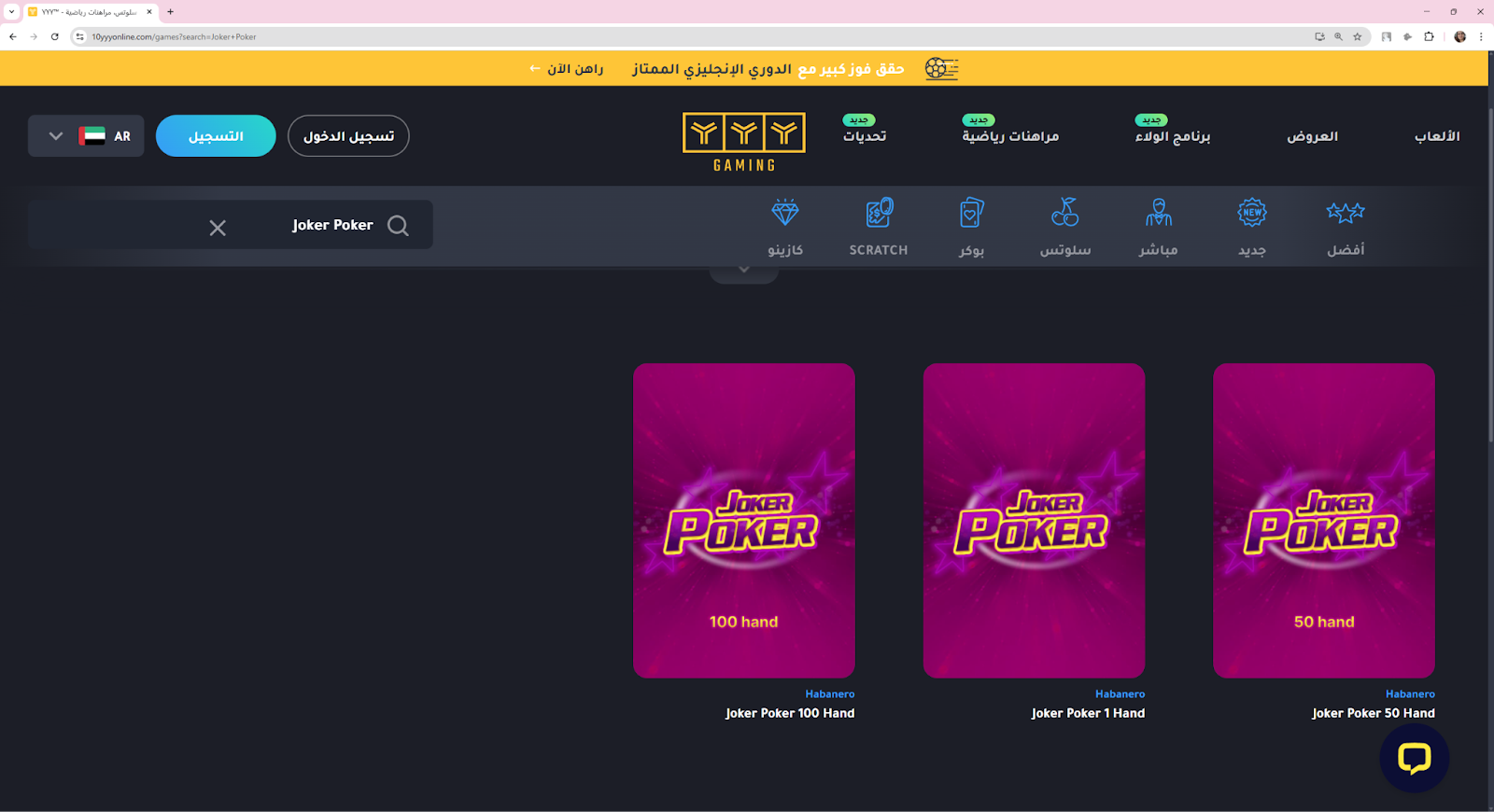
Task: Open the Loyalty Program nav item
Action: click(x=1173, y=136)
